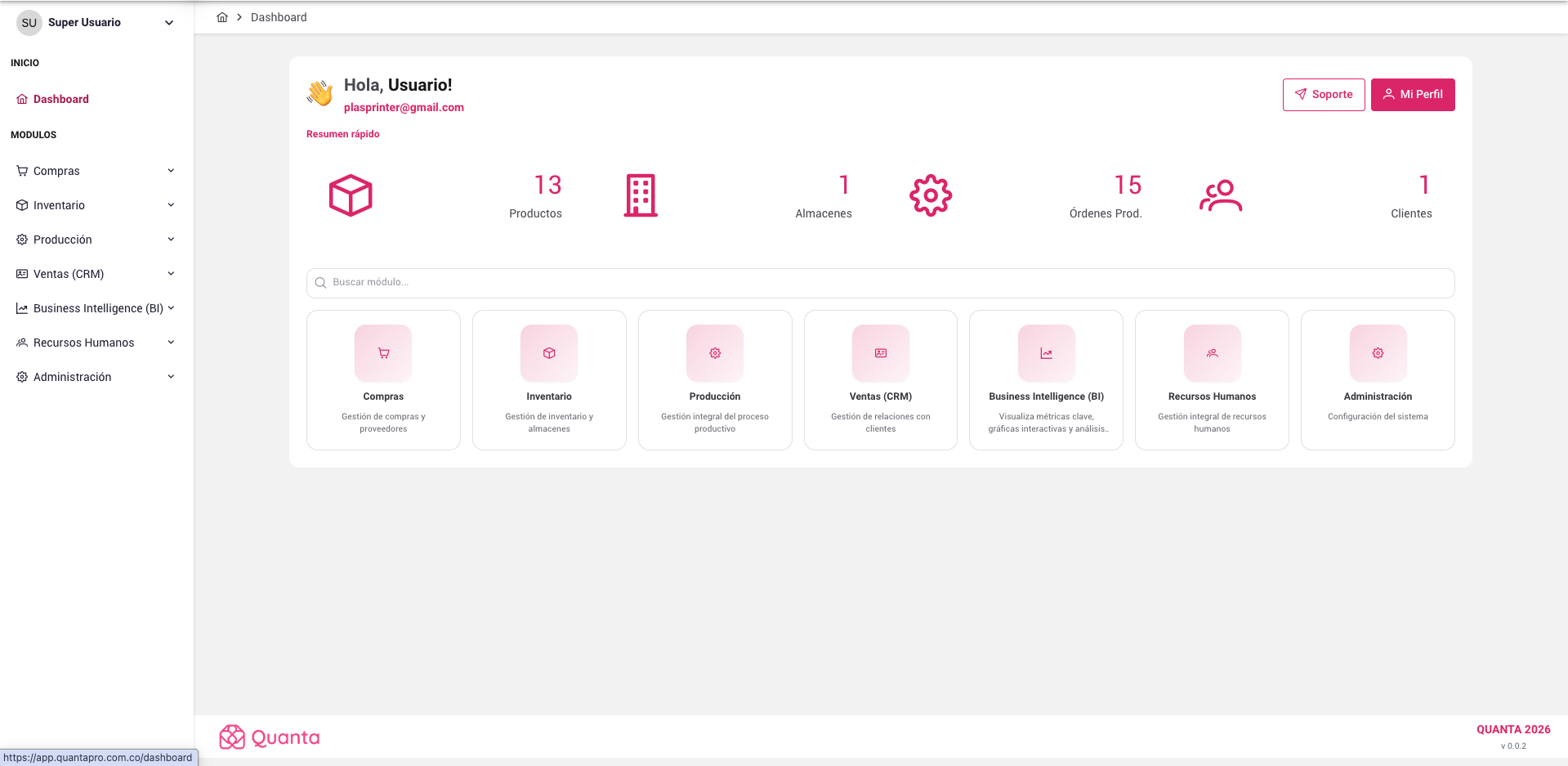Open the Recursos Humanos card icon
Viewport: 1568px width, 766px height.
pos(1212,353)
